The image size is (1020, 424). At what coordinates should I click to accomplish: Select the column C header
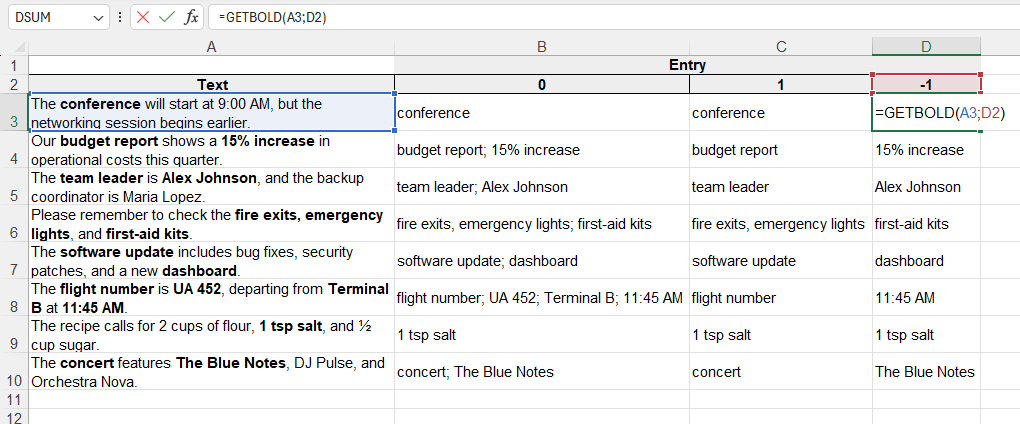coord(781,47)
